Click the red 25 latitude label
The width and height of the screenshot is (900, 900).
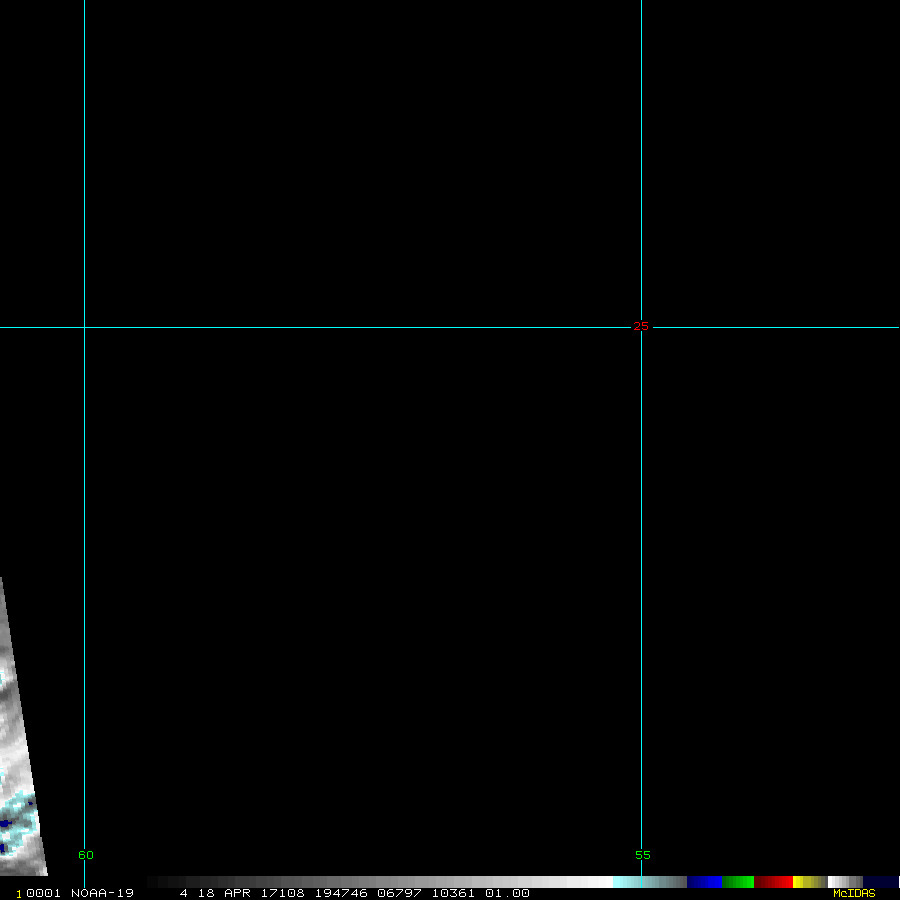point(641,327)
